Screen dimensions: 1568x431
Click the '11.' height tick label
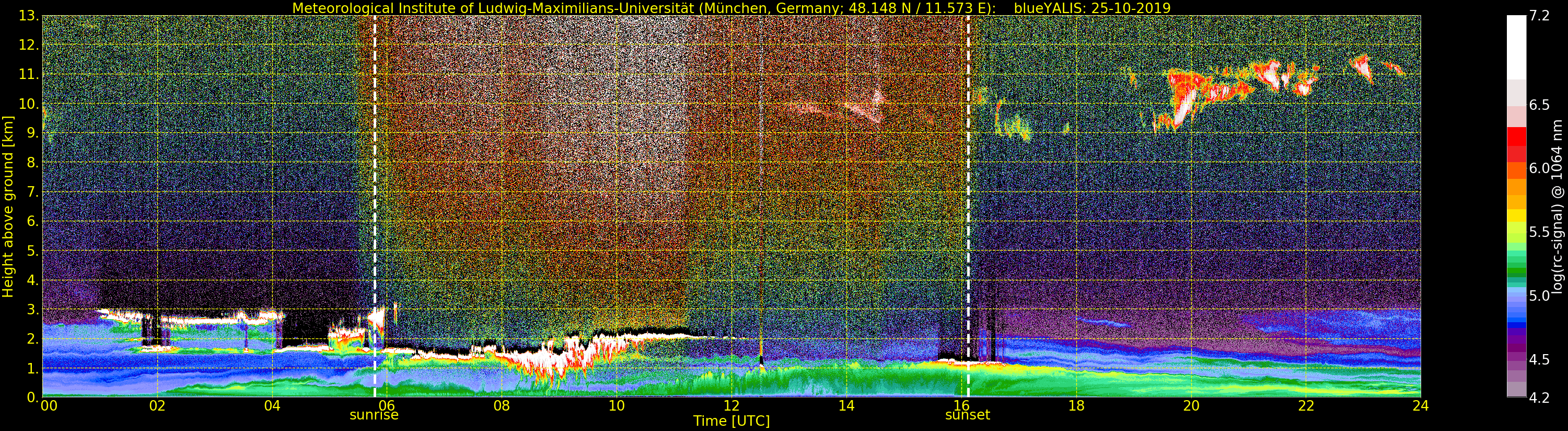point(28,74)
